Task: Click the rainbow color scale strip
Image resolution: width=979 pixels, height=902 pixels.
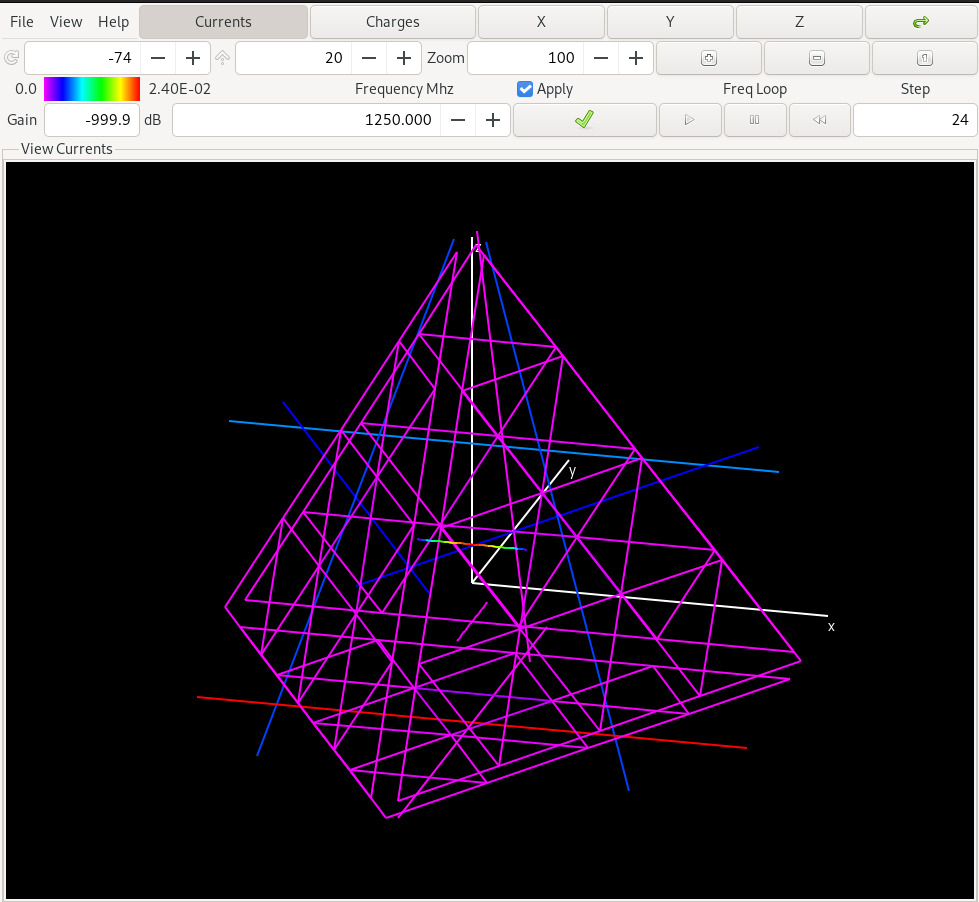Action: (91, 88)
